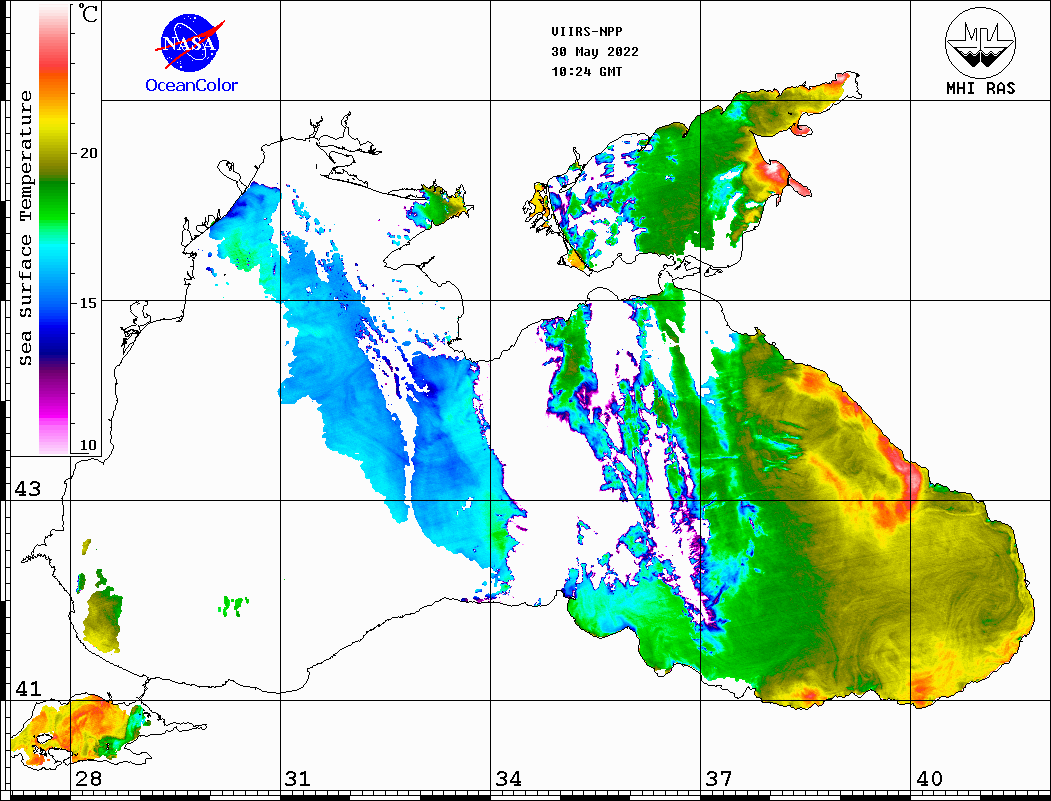Screen dimensions: 1051x801
Task: Click the latitude label 43
Action: tap(26, 489)
